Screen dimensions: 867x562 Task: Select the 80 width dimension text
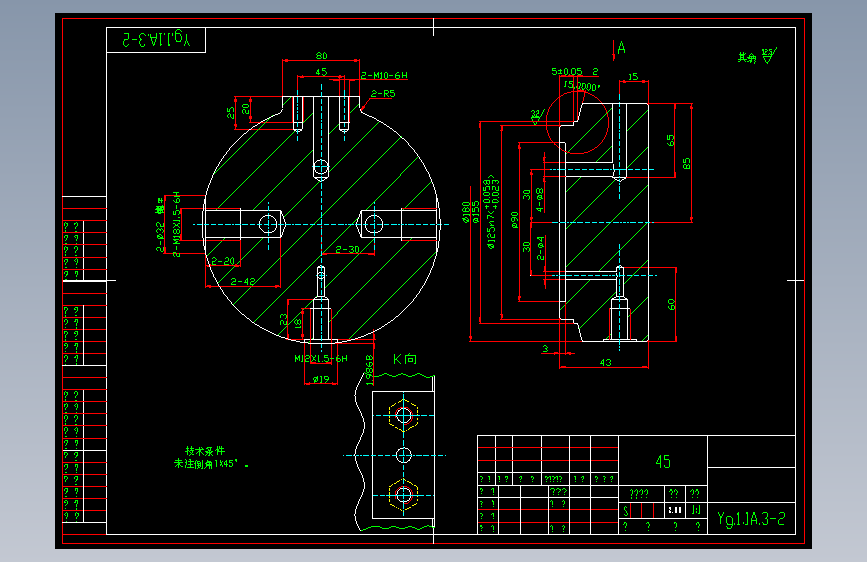pos(321,55)
